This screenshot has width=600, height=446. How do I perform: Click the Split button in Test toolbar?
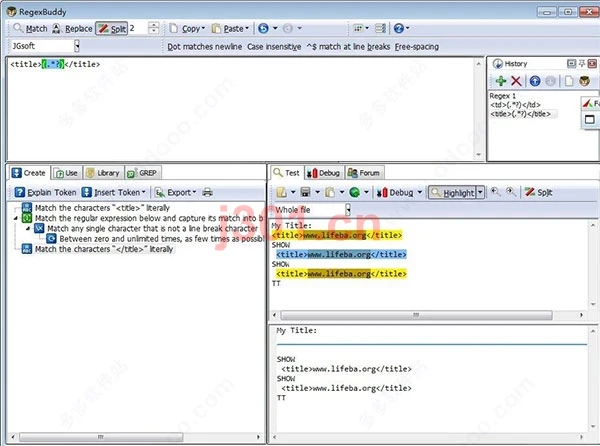tap(538, 192)
